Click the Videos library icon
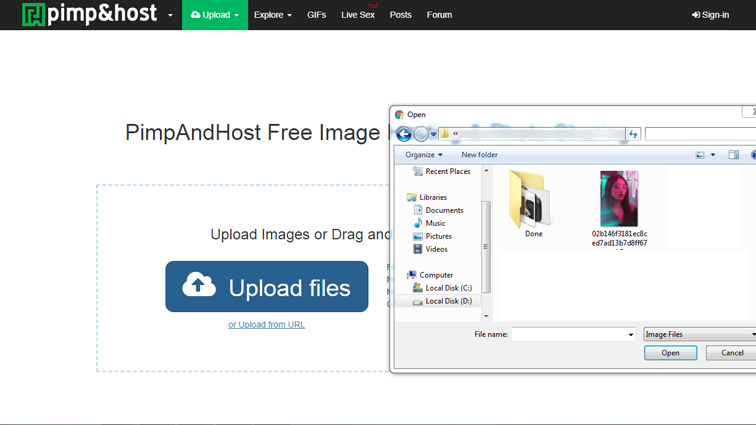The width and height of the screenshot is (756, 425). (418, 249)
